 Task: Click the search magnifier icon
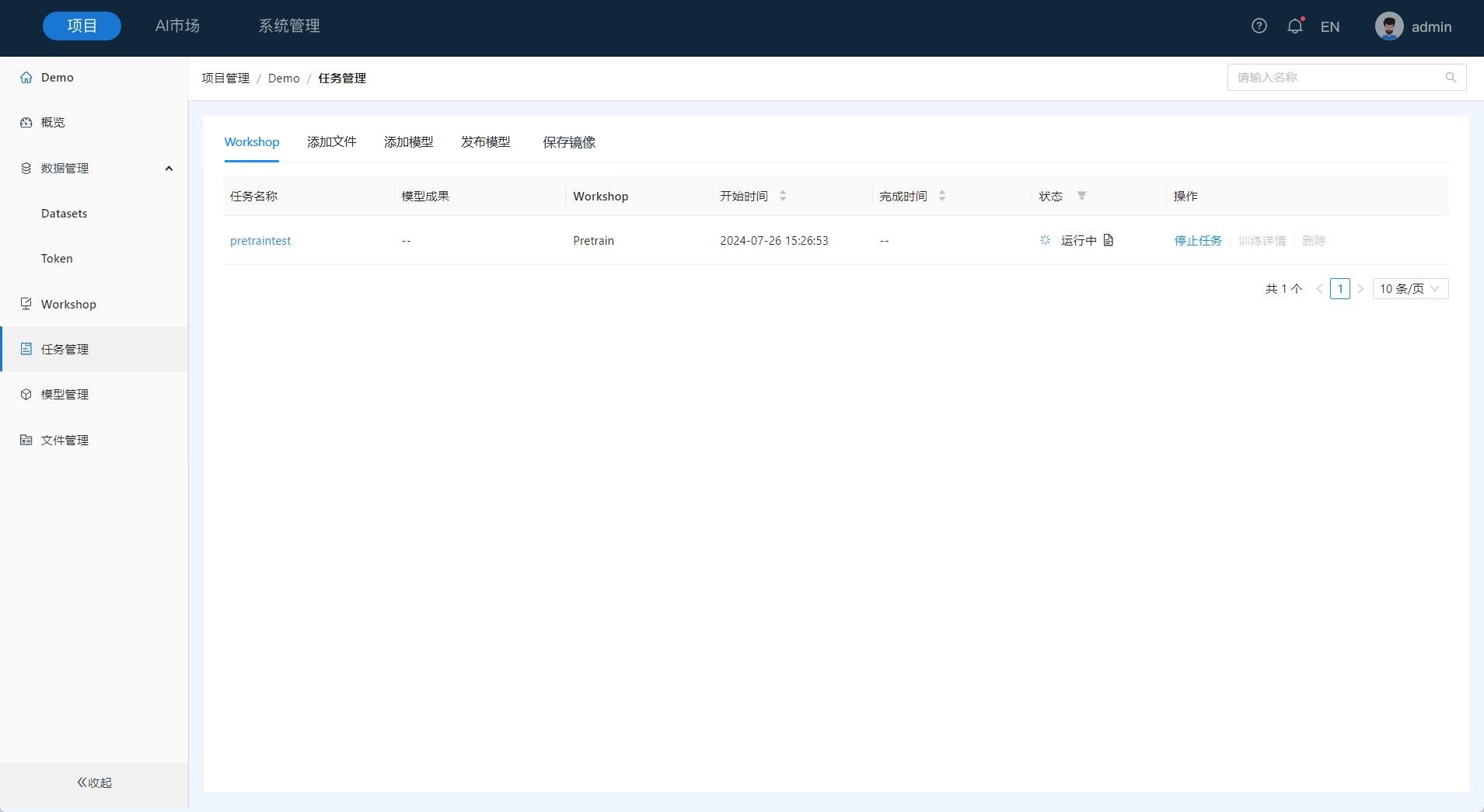(x=1451, y=78)
